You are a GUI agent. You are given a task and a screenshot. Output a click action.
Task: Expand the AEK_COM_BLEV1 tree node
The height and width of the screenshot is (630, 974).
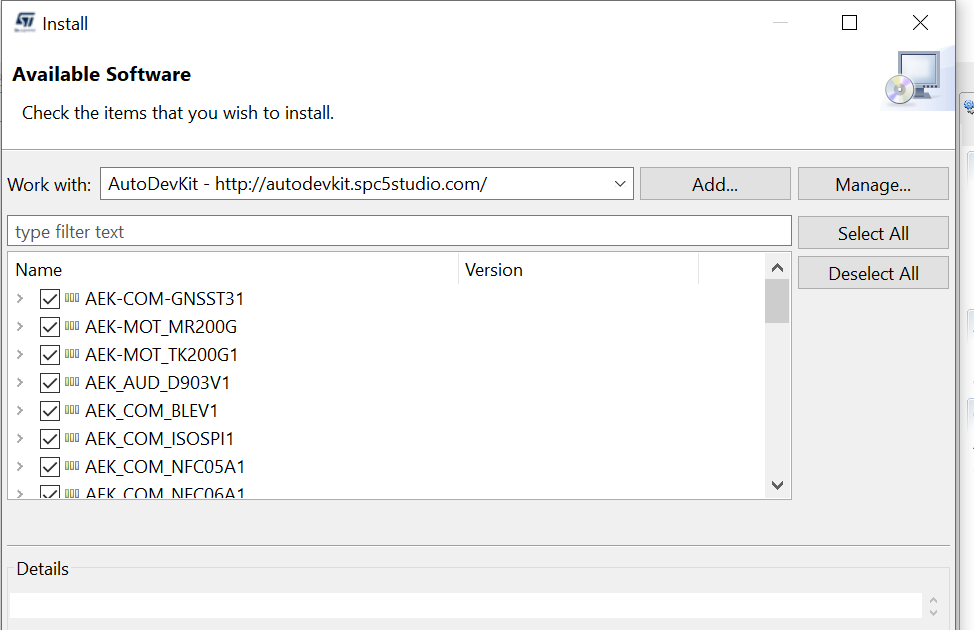(20, 410)
